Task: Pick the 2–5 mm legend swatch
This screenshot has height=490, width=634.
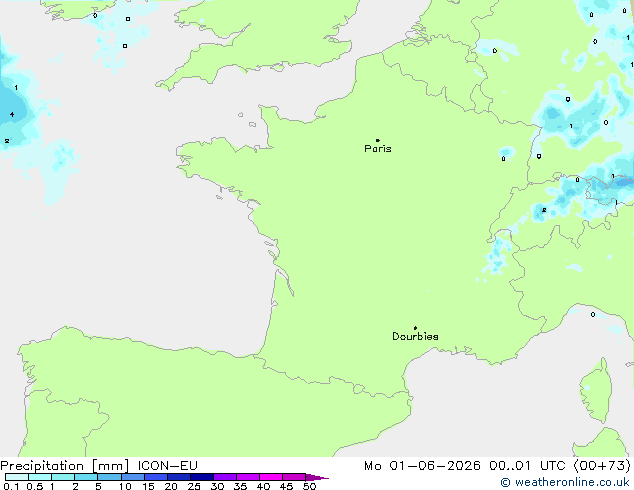Action: (86, 477)
